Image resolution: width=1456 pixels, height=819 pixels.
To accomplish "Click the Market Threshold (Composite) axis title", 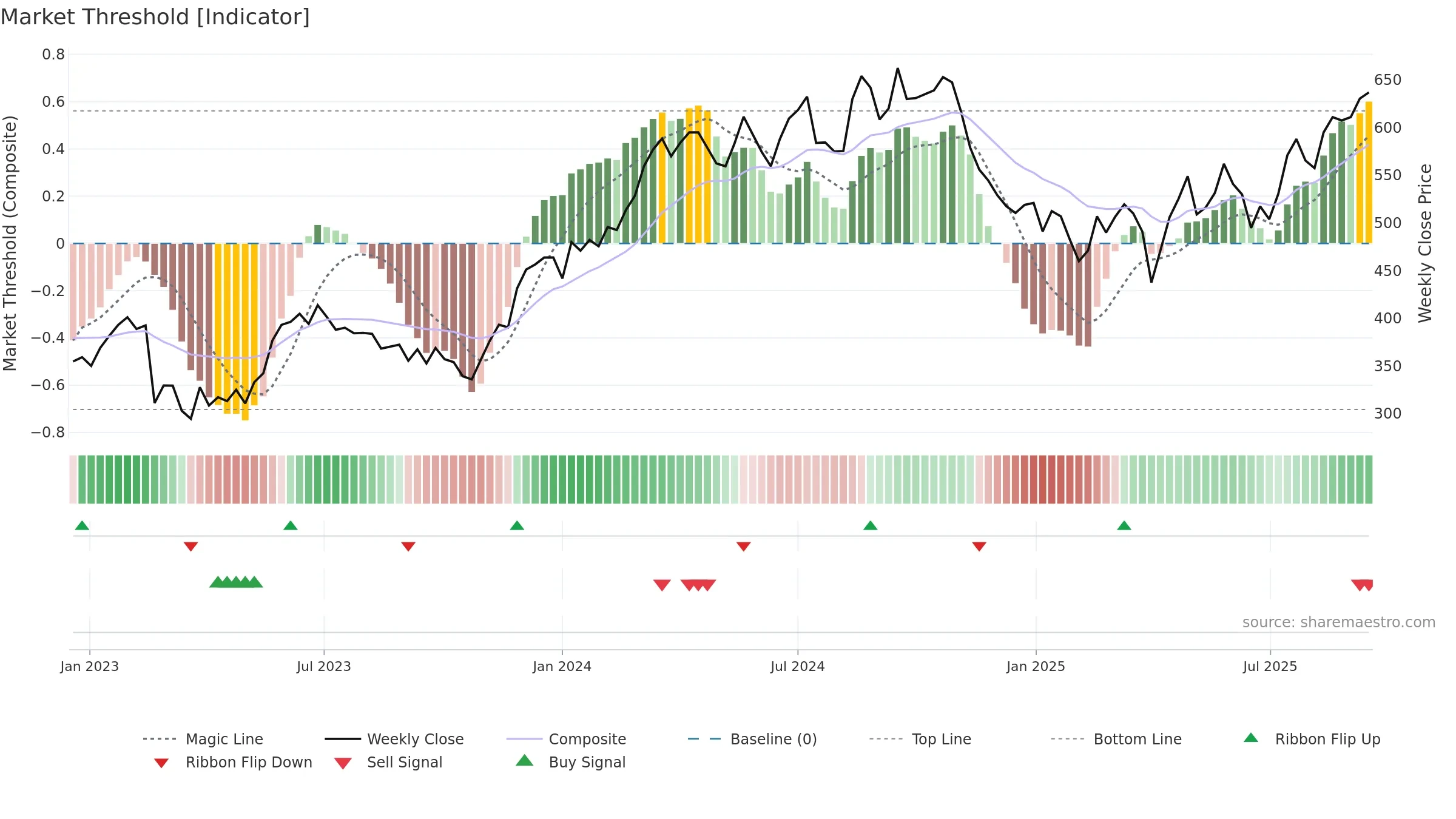I will pyautogui.click(x=10, y=243).
